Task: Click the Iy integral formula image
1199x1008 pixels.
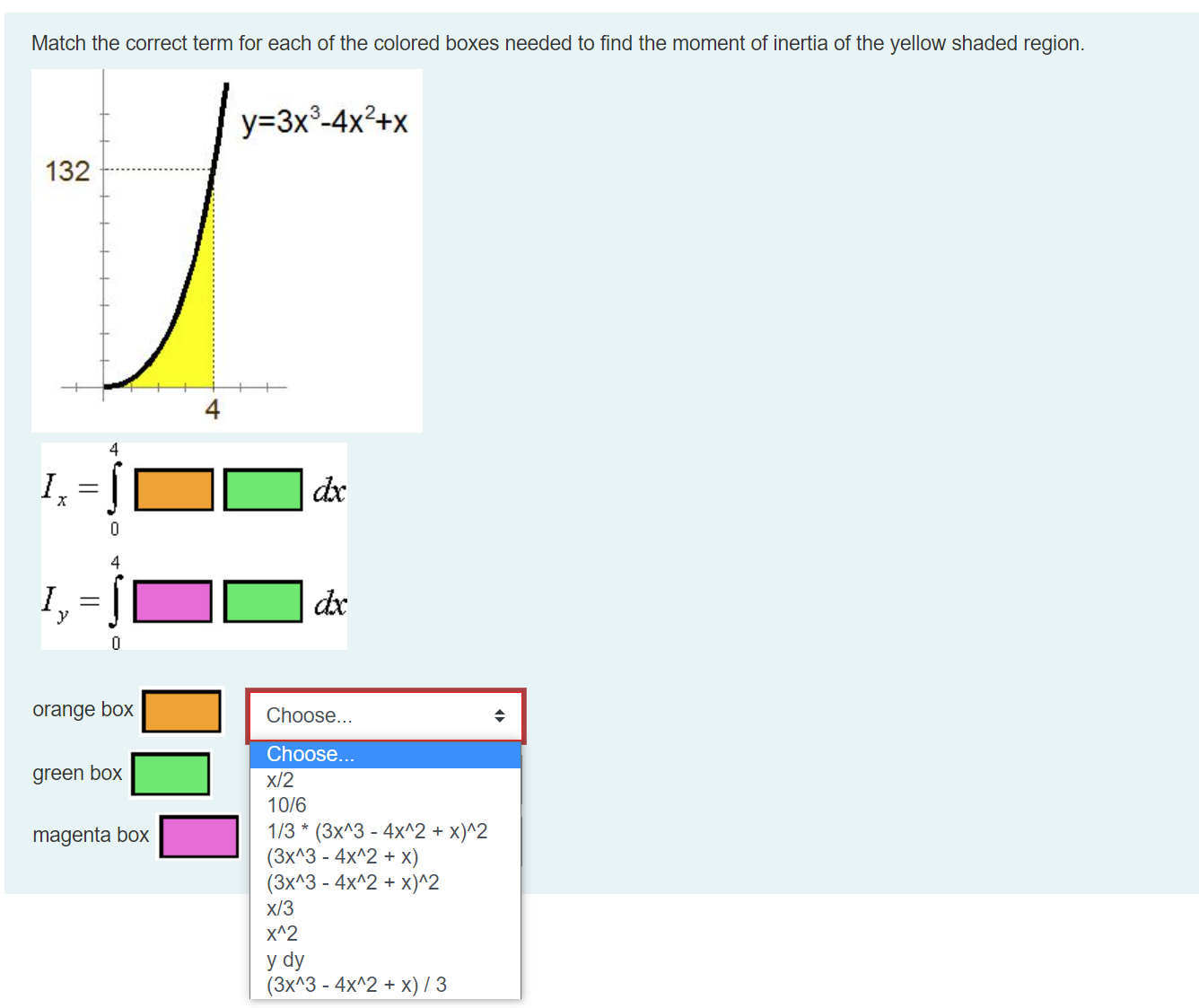Action: (193, 601)
